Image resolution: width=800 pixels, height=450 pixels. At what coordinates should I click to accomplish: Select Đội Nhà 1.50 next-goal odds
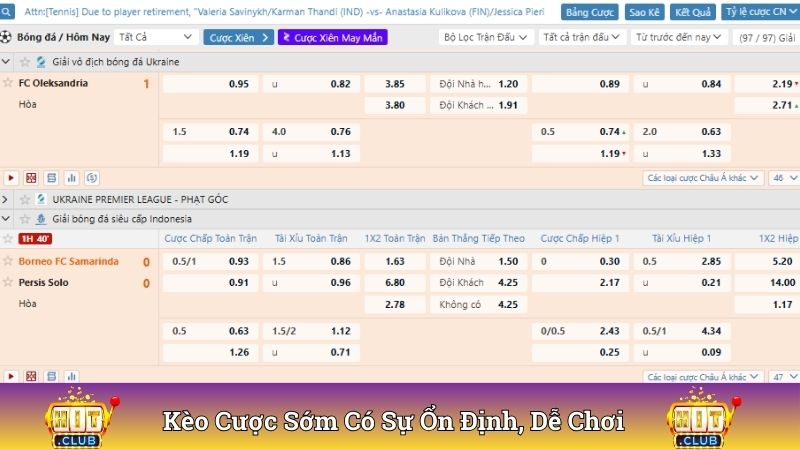pyautogui.click(x=479, y=261)
